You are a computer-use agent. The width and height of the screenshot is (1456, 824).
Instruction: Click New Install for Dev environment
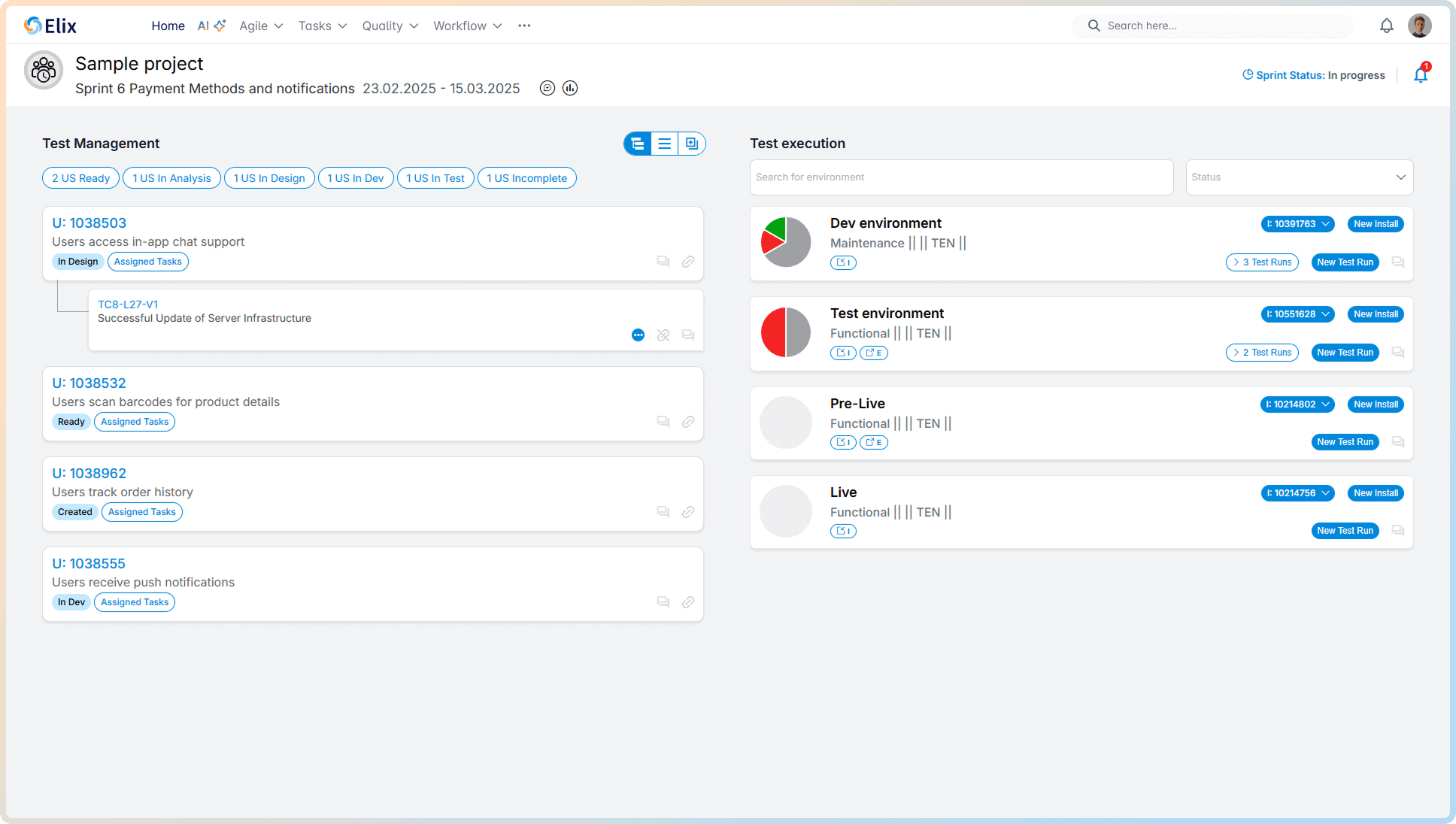1376,224
